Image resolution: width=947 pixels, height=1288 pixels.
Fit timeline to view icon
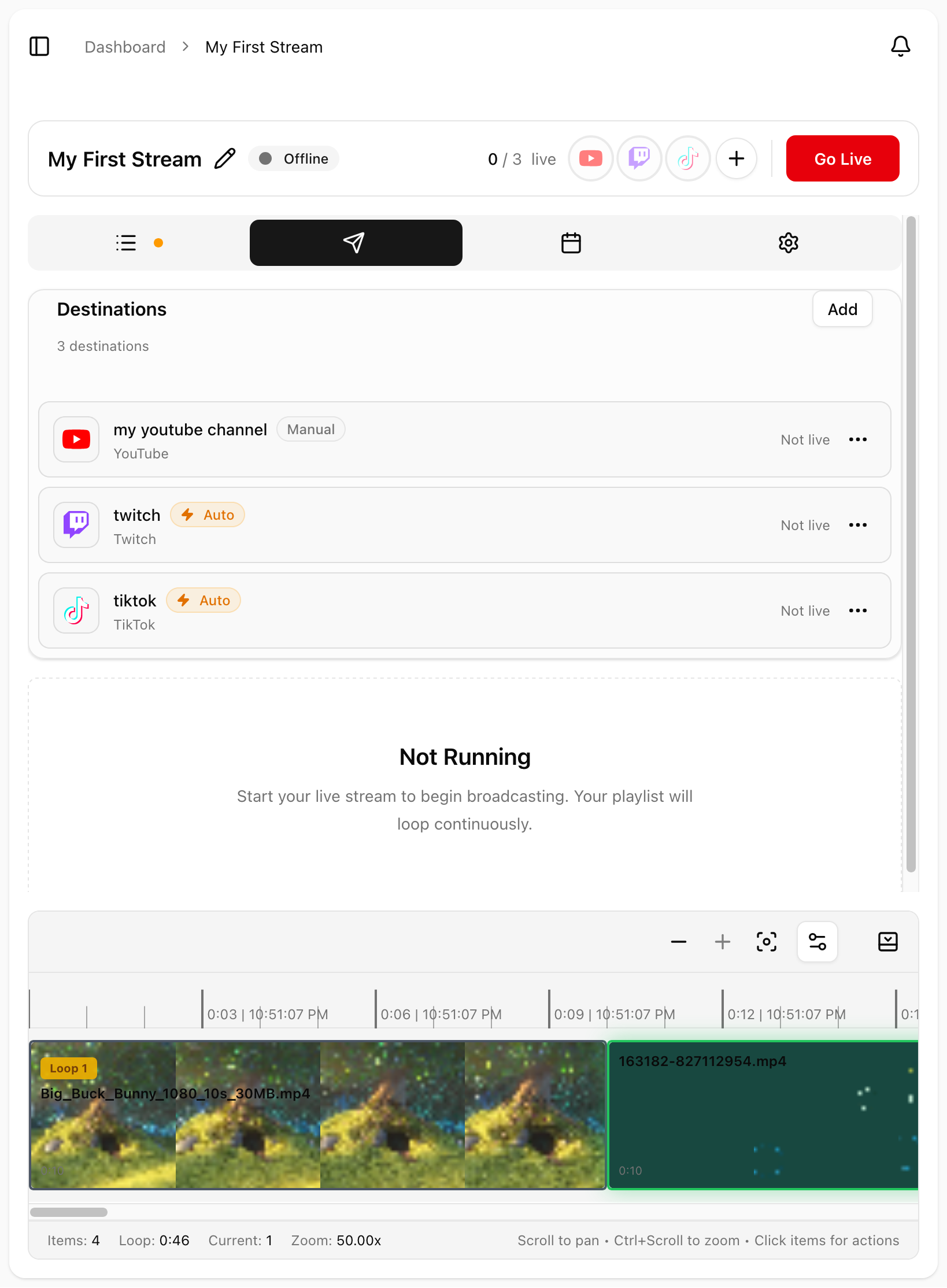766,942
